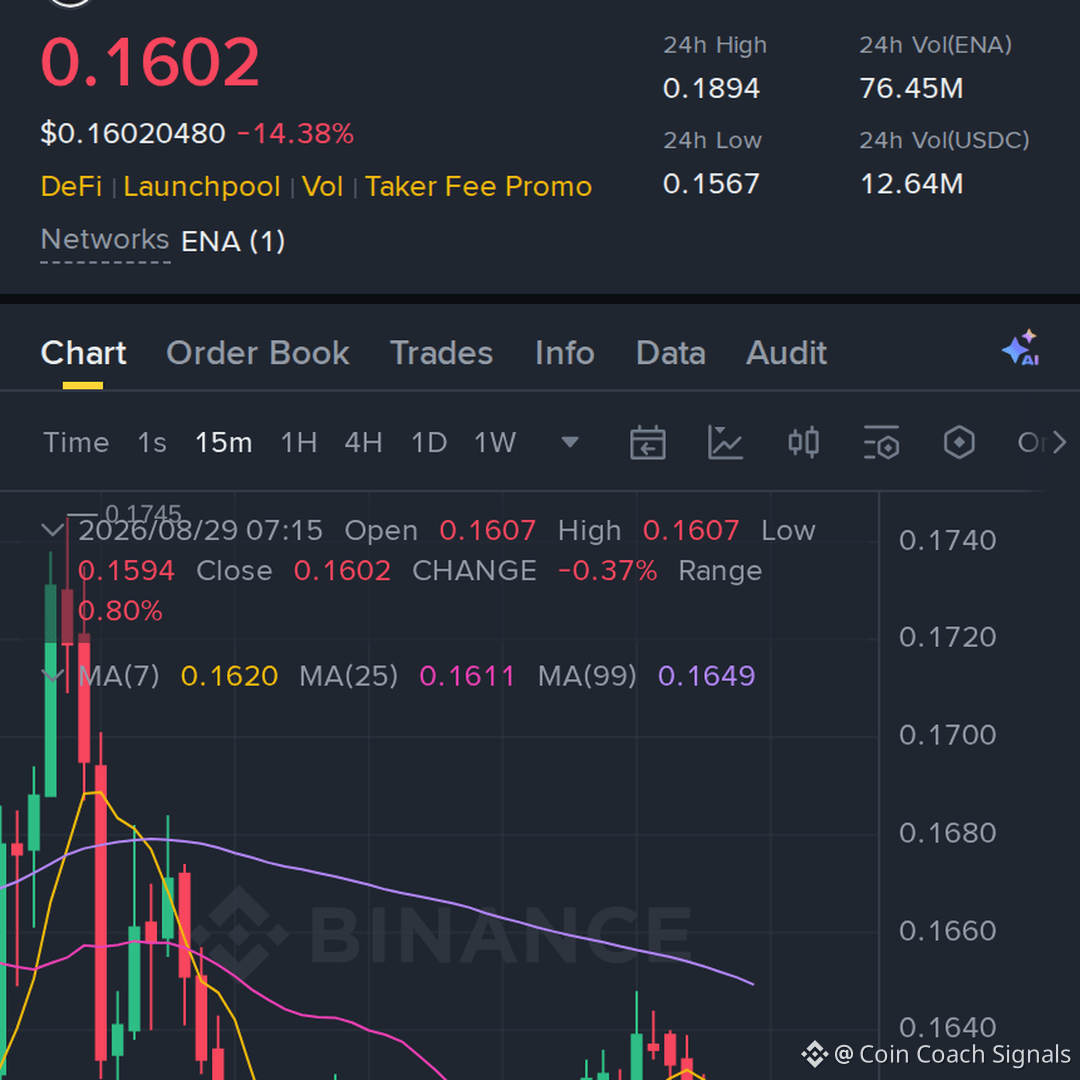Switch to the Info tab

coord(565,353)
